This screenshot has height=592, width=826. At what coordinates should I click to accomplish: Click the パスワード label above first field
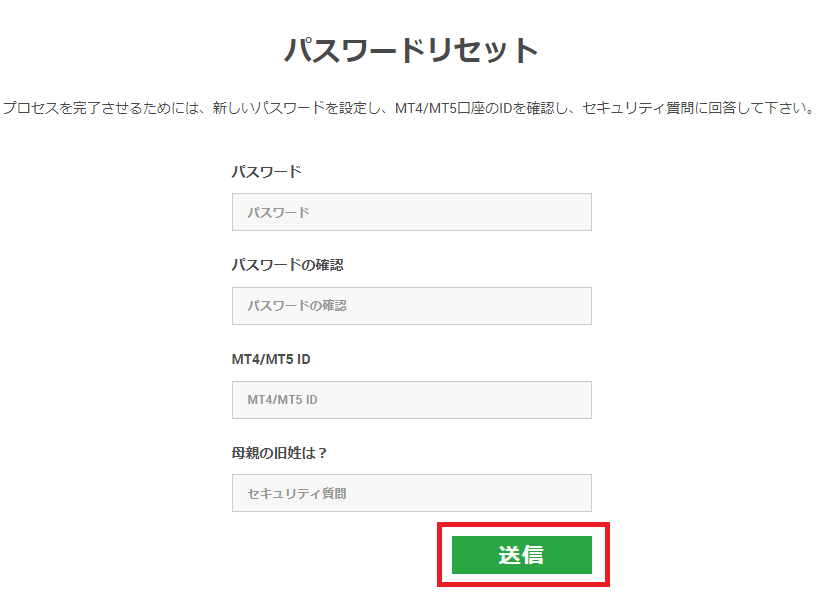(266, 172)
